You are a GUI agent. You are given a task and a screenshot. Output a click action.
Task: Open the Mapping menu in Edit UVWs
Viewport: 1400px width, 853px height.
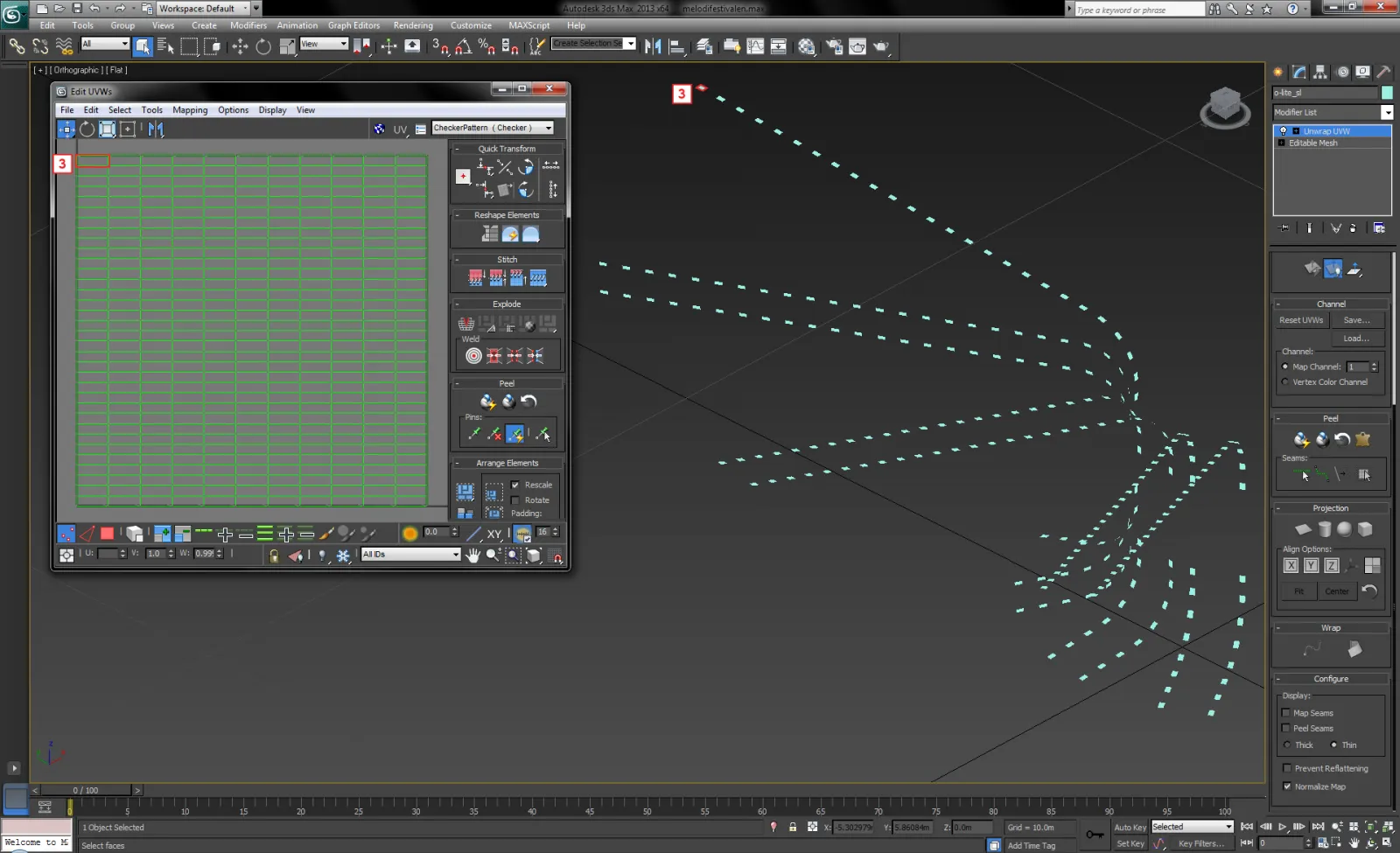pos(190,110)
